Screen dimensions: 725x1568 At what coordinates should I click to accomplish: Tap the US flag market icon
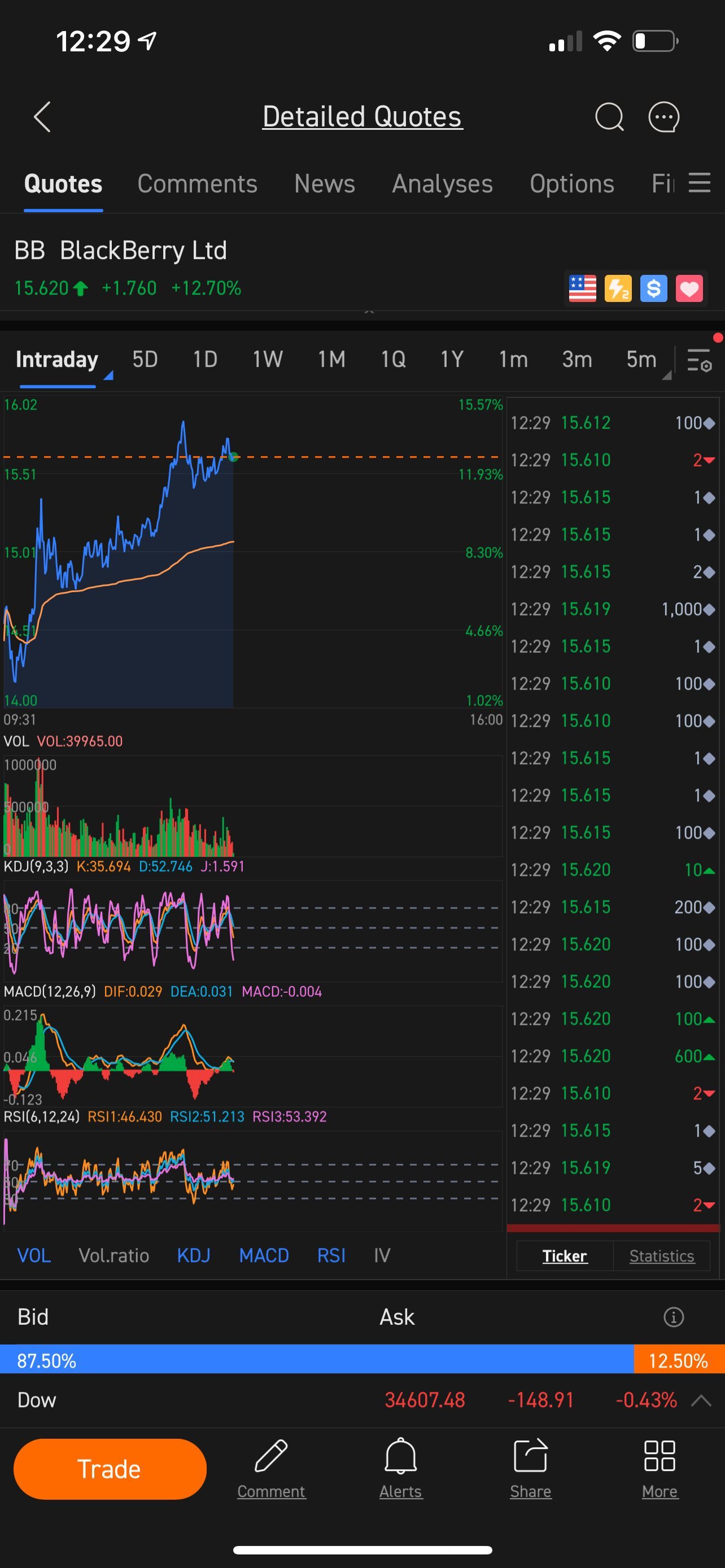pyautogui.click(x=582, y=288)
